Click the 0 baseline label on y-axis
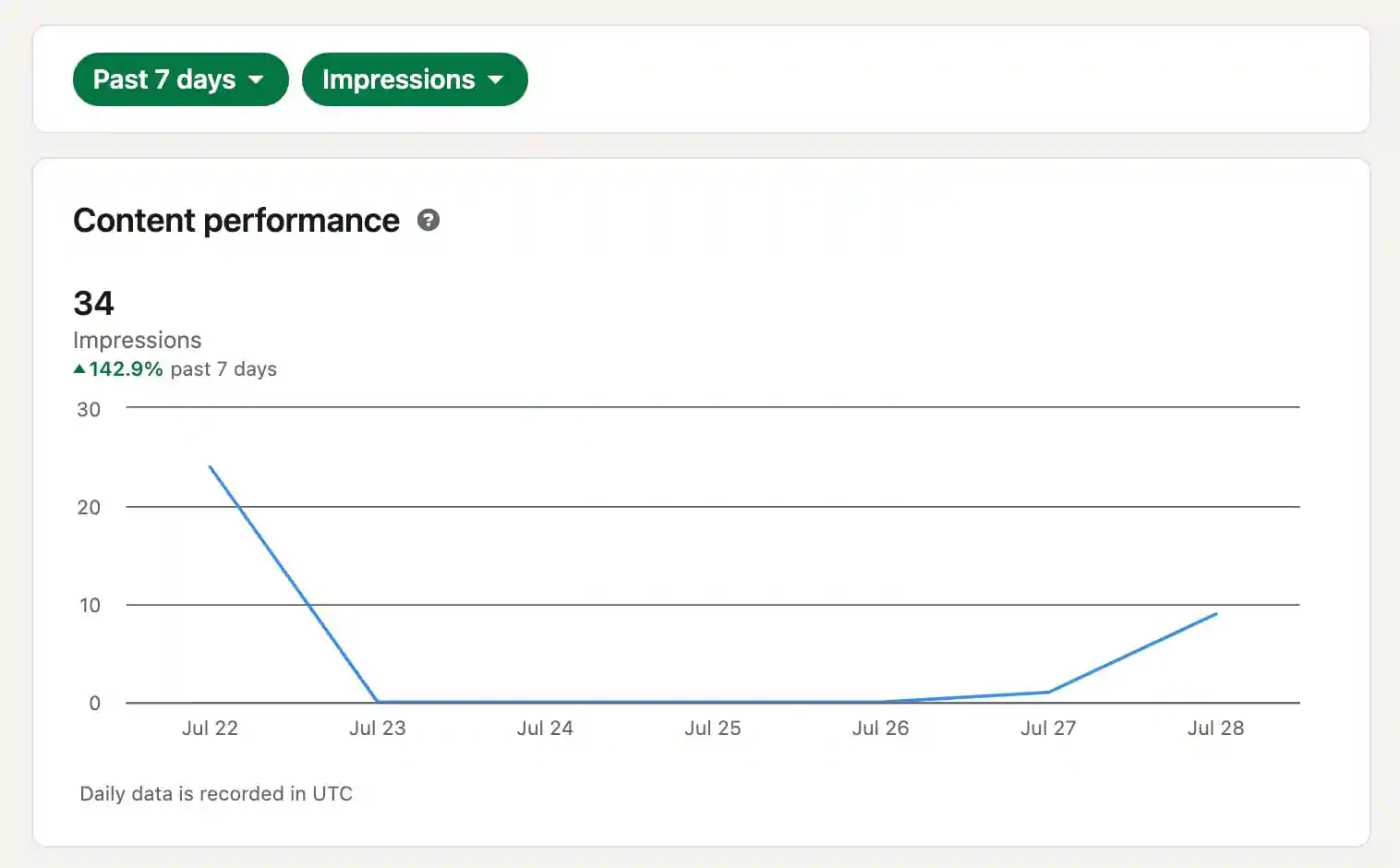The width and height of the screenshot is (1400, 868). (94, 702)
